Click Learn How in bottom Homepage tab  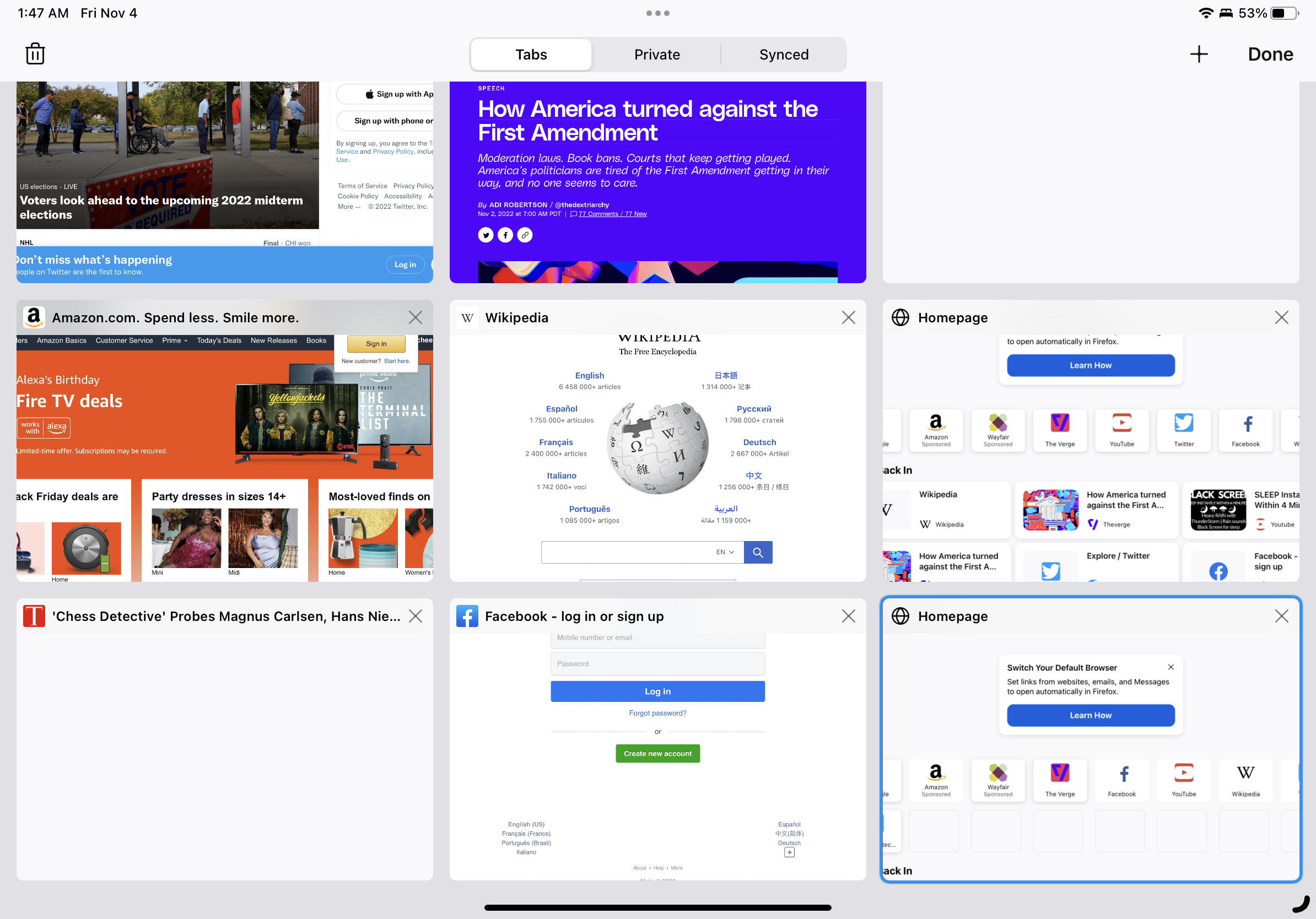click(x=1090, y=716)
